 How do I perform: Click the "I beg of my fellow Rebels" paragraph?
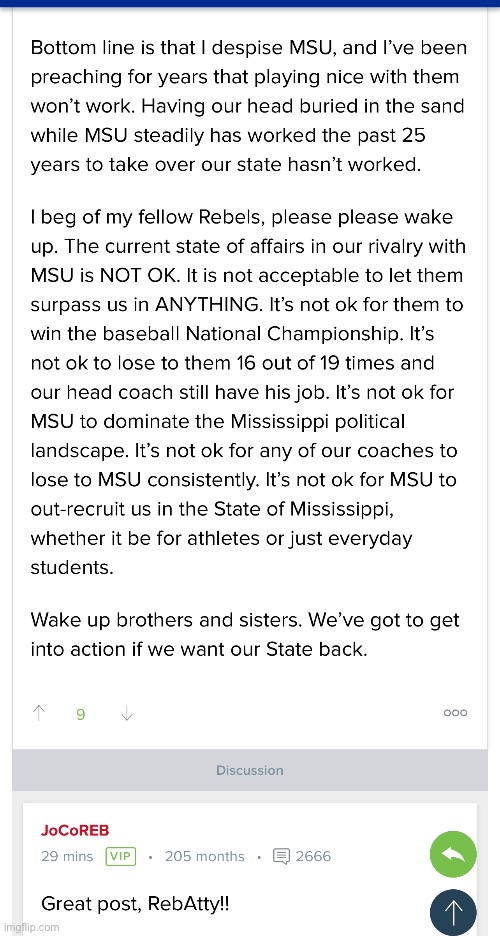(245, 392)
